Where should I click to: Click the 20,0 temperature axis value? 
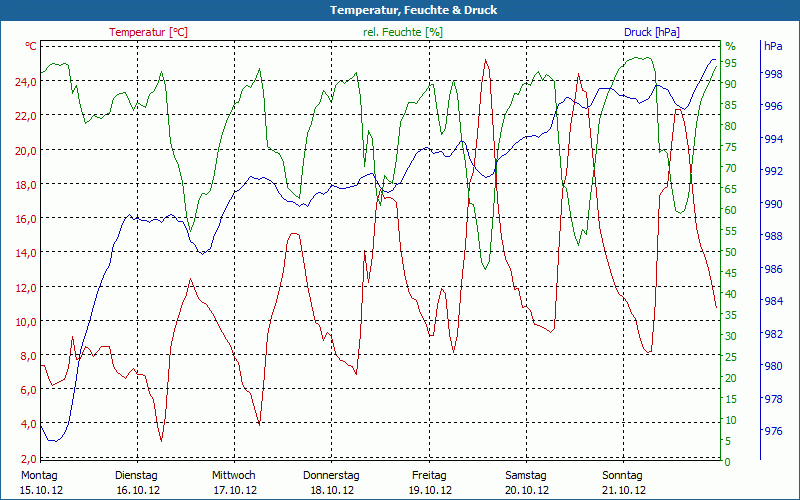(27, 151)
